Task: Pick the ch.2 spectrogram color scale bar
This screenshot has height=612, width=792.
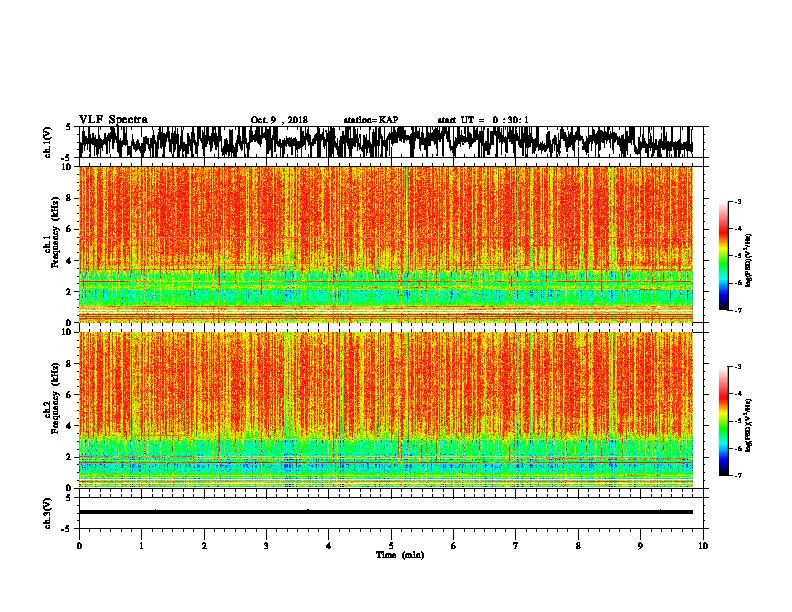Action: coord(723,421)
